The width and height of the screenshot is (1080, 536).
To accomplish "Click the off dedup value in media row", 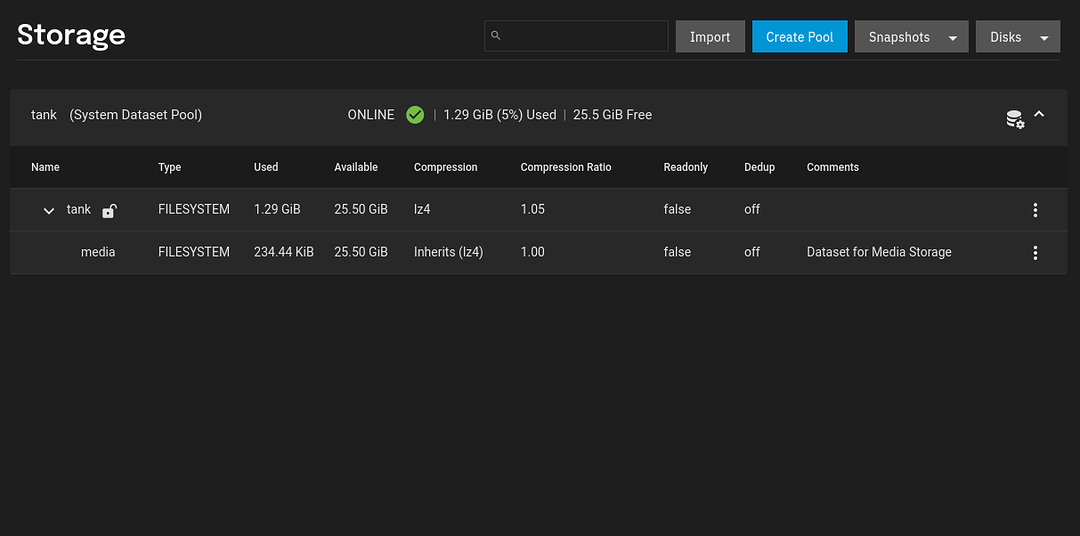I will 752,252.
